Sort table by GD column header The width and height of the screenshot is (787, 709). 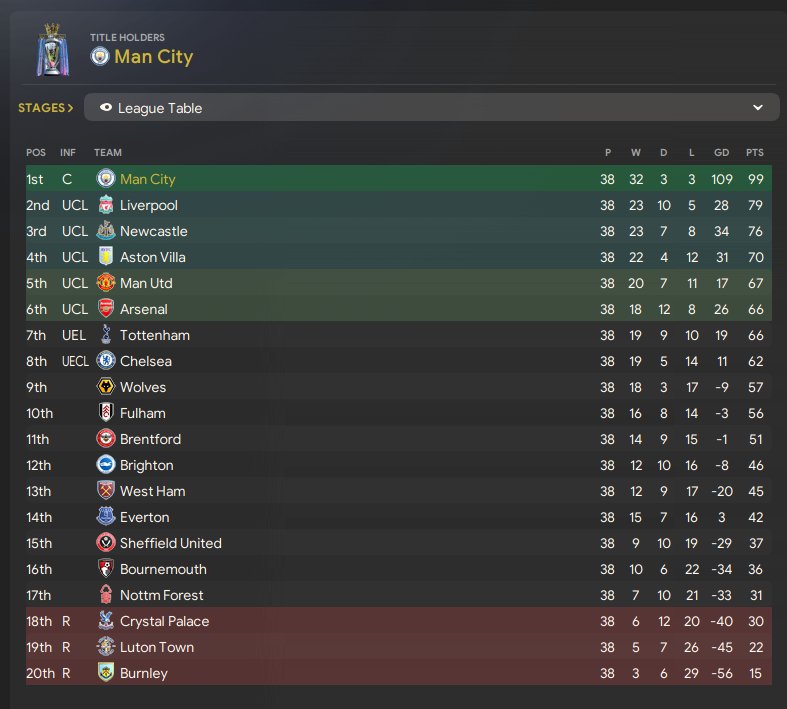point(721,152)
